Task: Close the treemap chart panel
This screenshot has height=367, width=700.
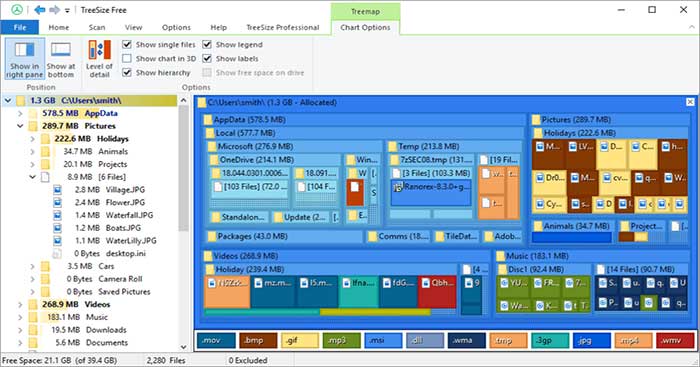Action: 690,102
